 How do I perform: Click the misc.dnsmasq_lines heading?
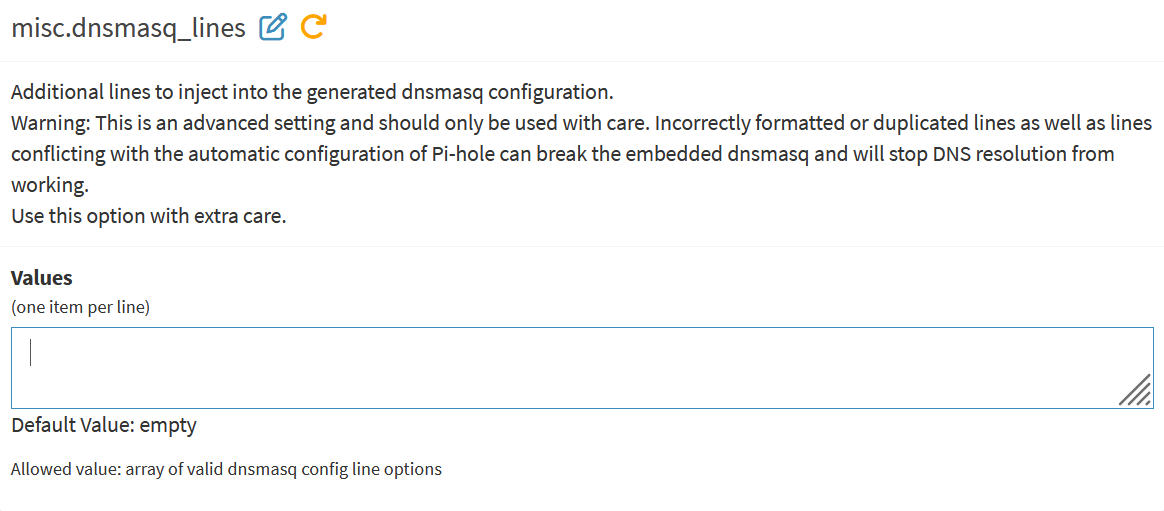click(128, 28)
